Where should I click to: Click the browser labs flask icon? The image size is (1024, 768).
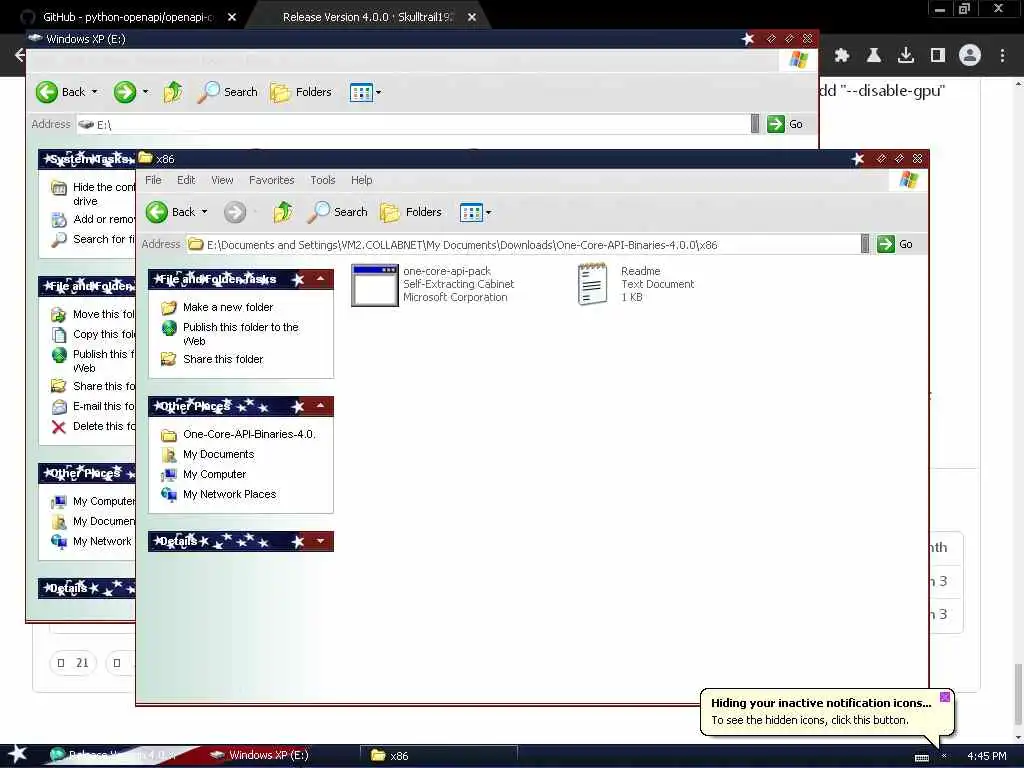coord(874,56)
